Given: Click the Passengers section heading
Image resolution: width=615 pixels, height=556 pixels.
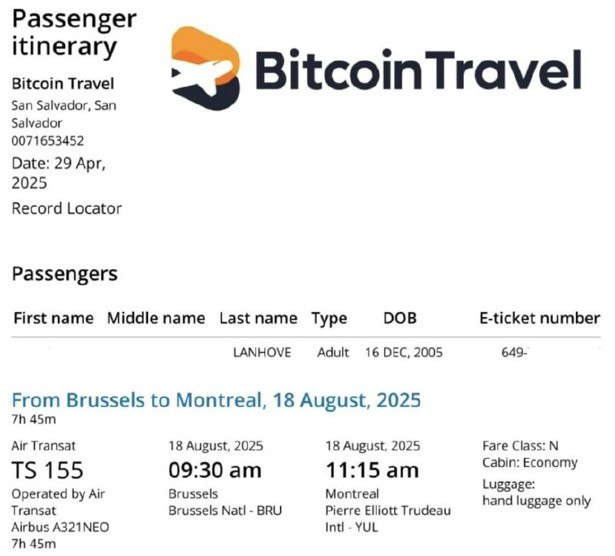Looking at the screenshot, I should [65, 274].
